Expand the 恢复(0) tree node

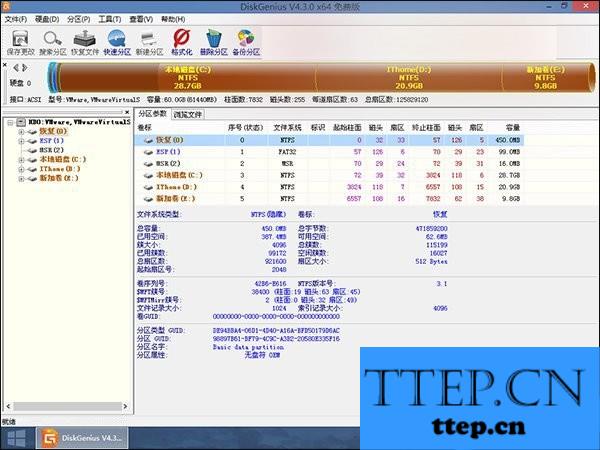[x=21, y=132]
